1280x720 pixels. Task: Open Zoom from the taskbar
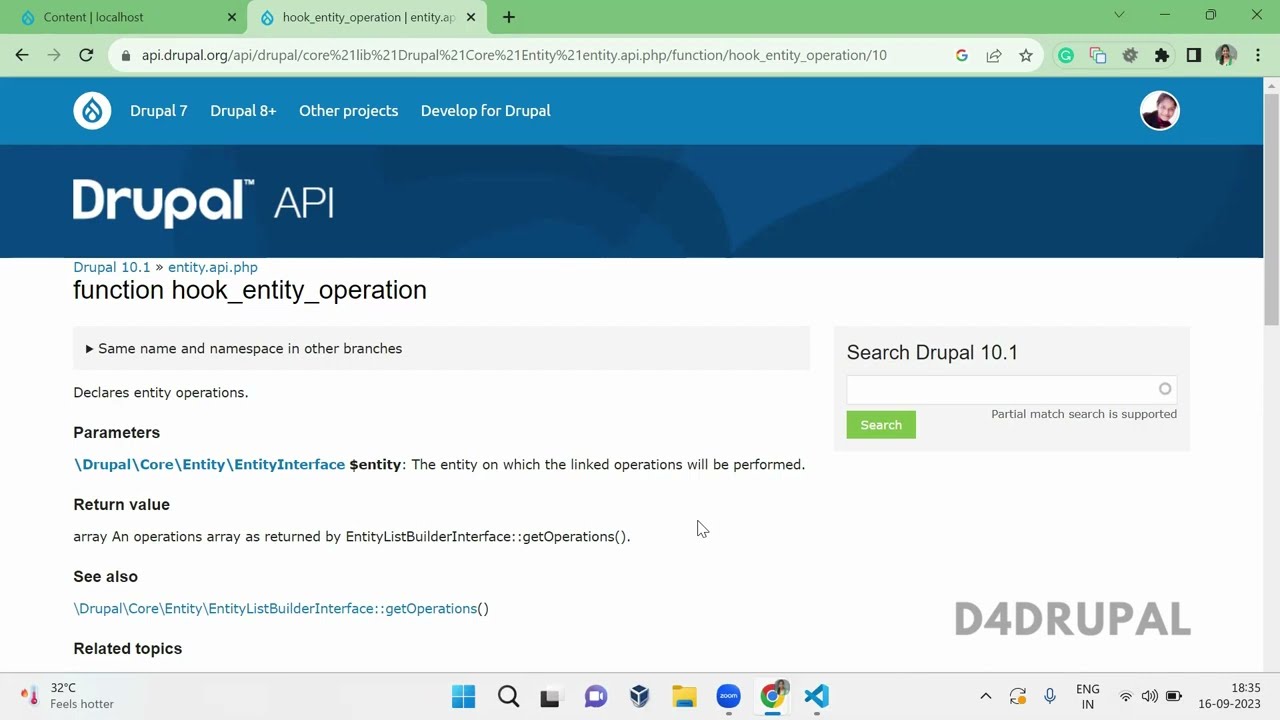click(x=728, y=696)
